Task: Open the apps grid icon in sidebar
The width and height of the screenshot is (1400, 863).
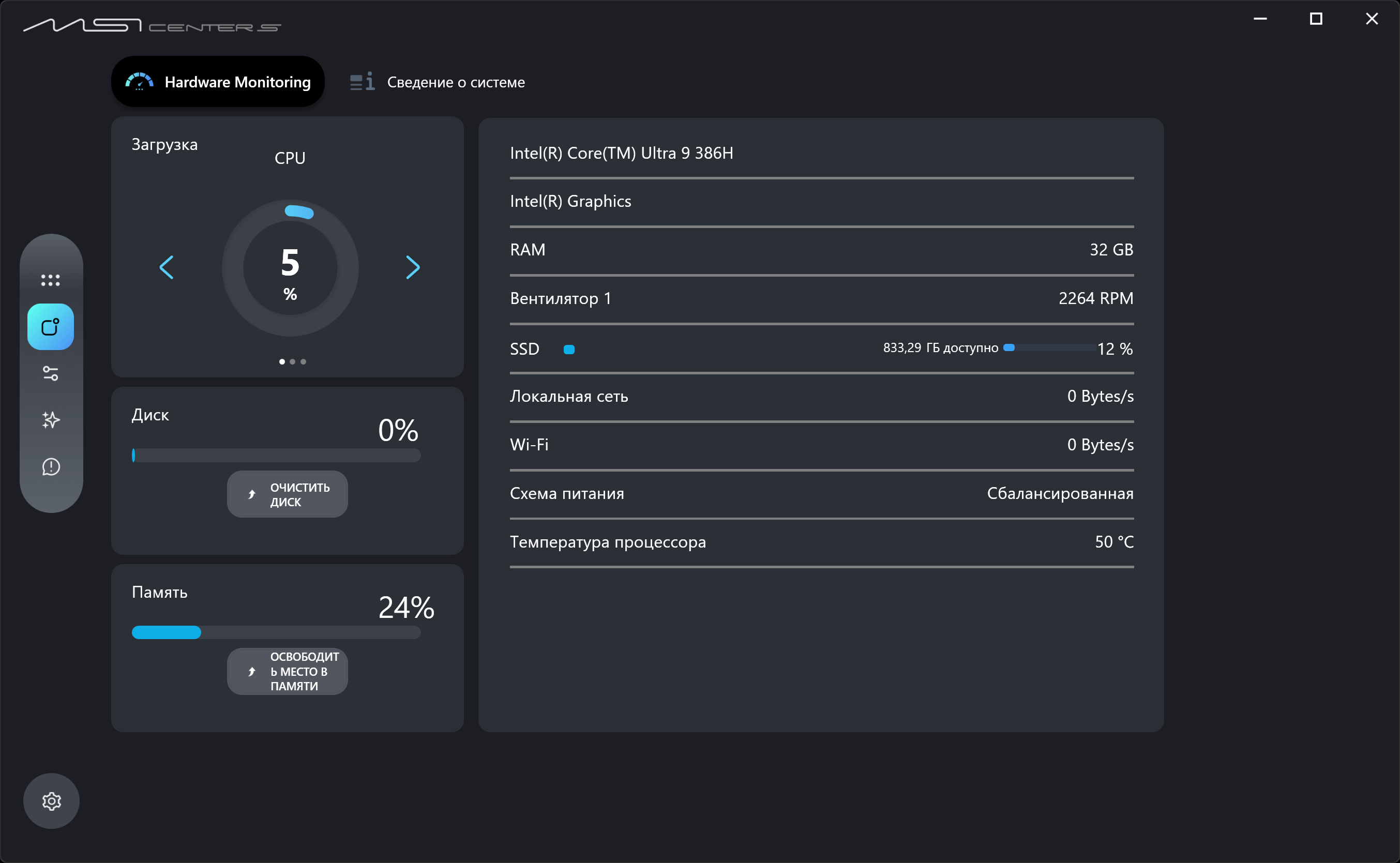Action: (x=51, y=280)
